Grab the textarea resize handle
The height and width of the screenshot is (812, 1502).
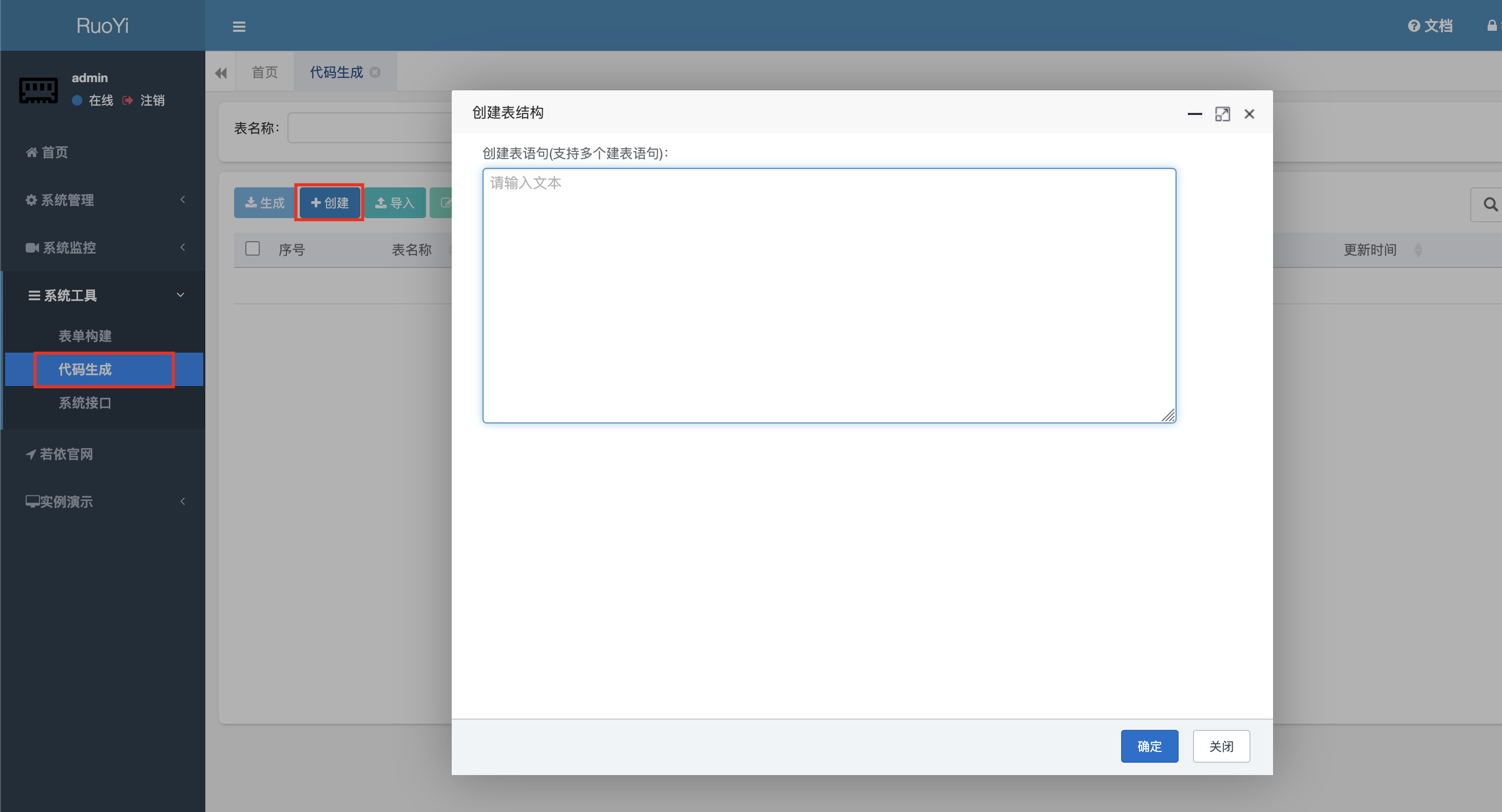click(x=1168, y=415)
